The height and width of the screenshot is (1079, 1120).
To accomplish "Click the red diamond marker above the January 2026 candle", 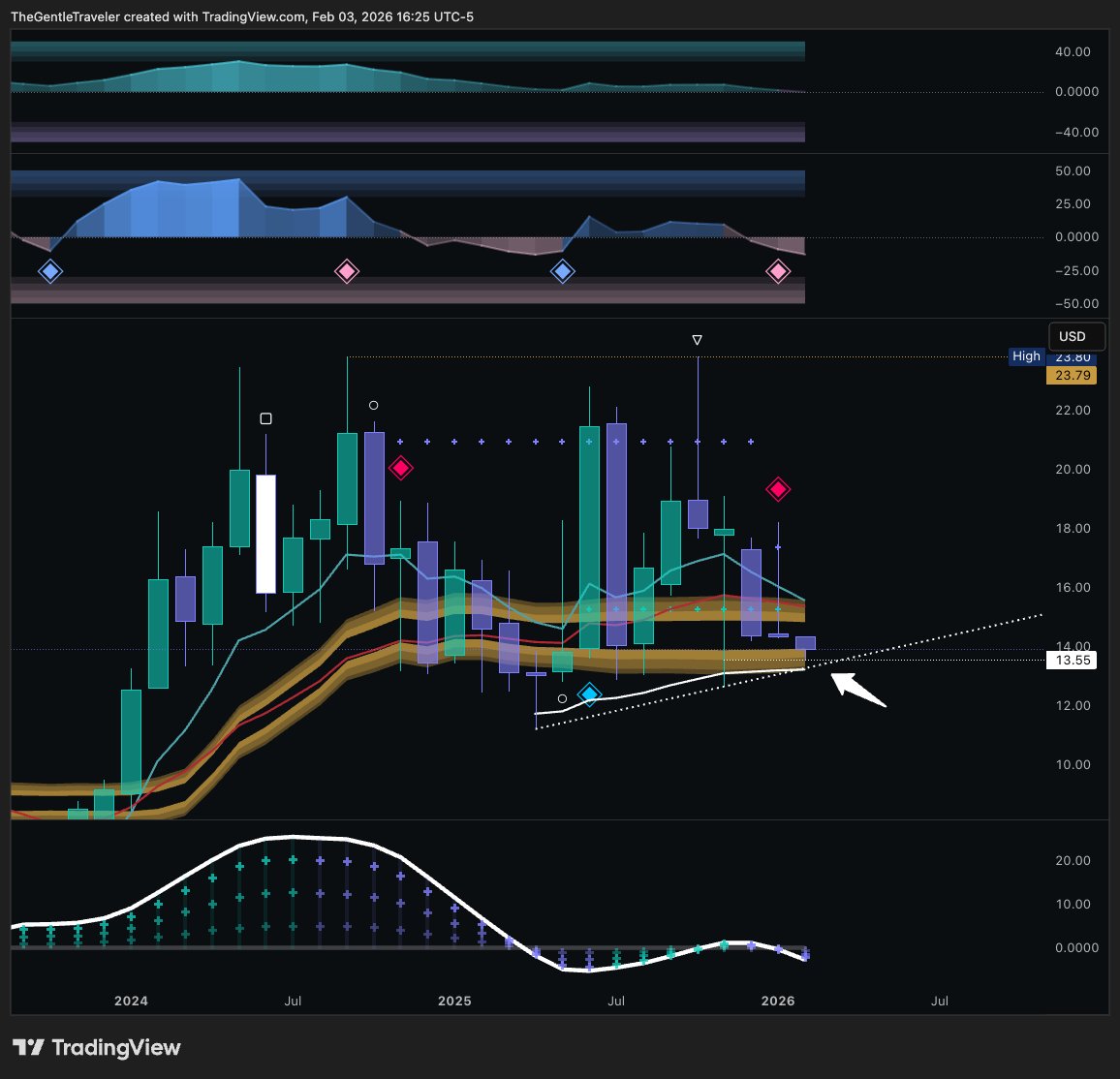I will tap(778, 489).
